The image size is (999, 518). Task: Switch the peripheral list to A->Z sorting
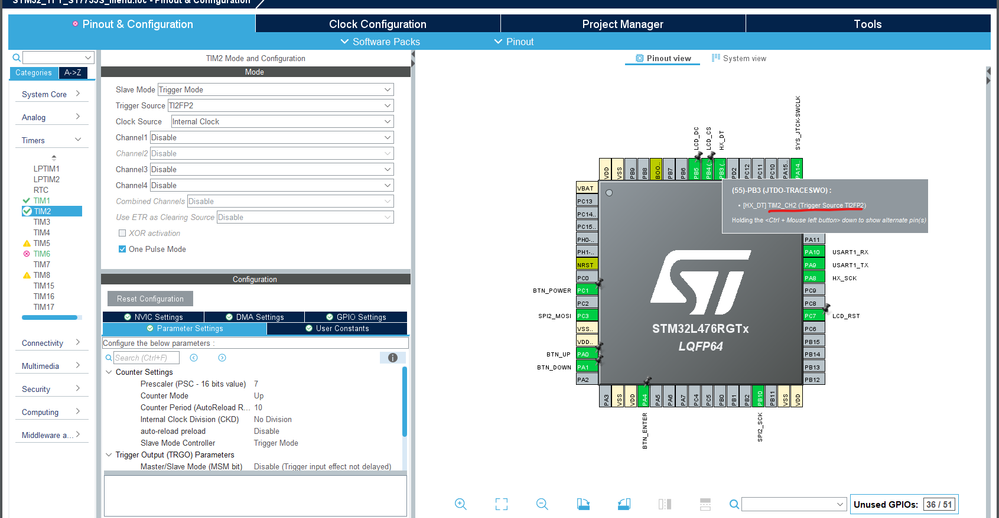[73, 73]
